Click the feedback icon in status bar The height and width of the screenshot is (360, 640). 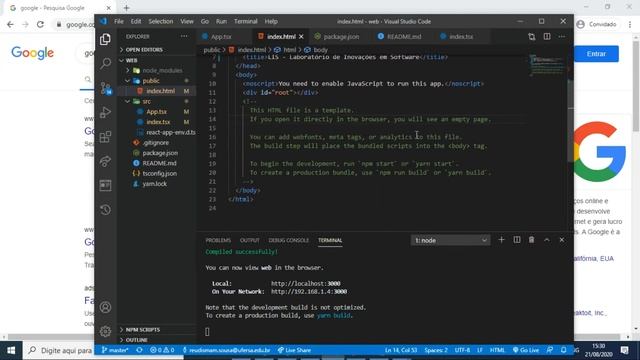point(550,350)
